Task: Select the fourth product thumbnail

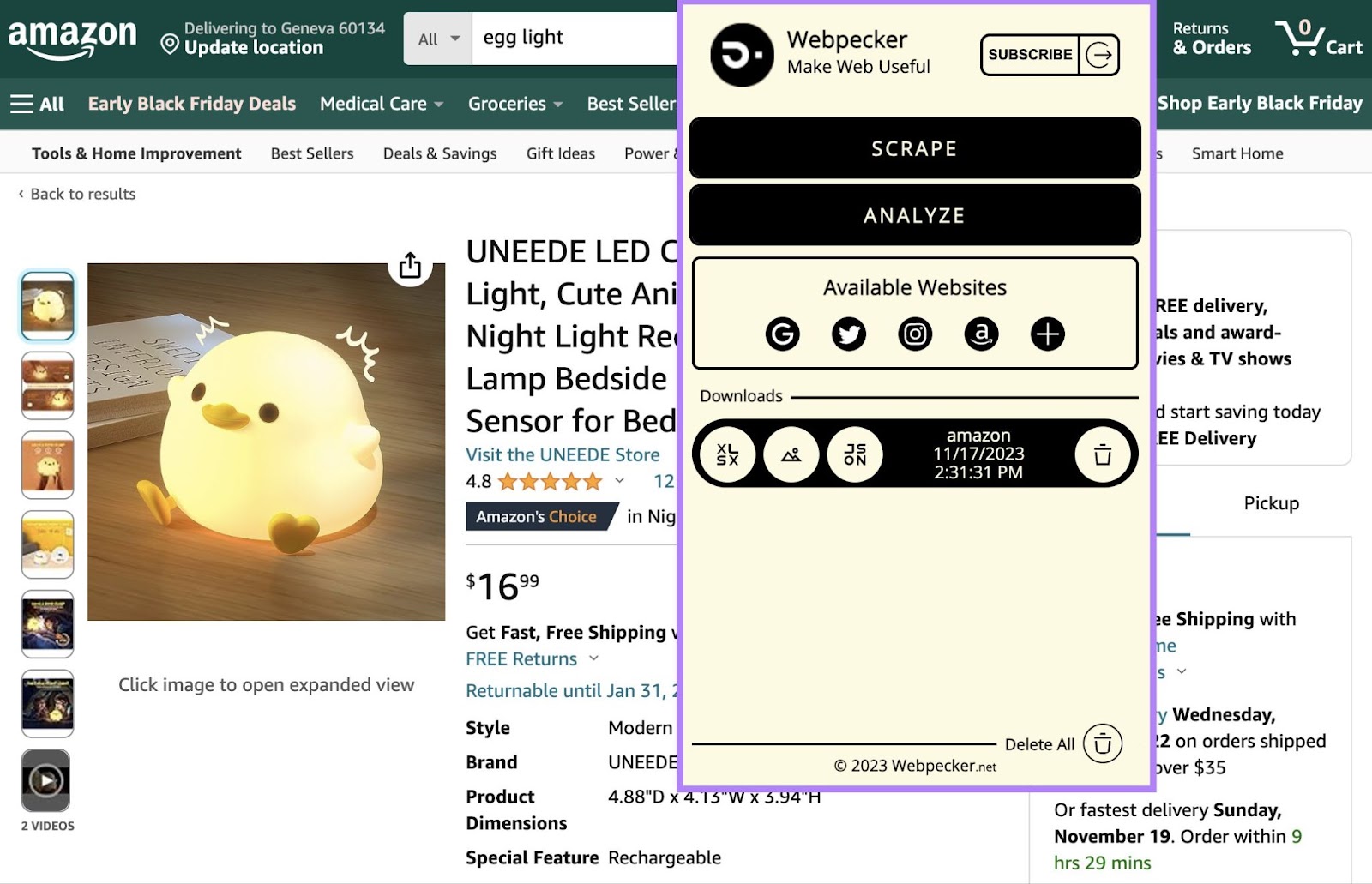Action: tap(47, 544)
